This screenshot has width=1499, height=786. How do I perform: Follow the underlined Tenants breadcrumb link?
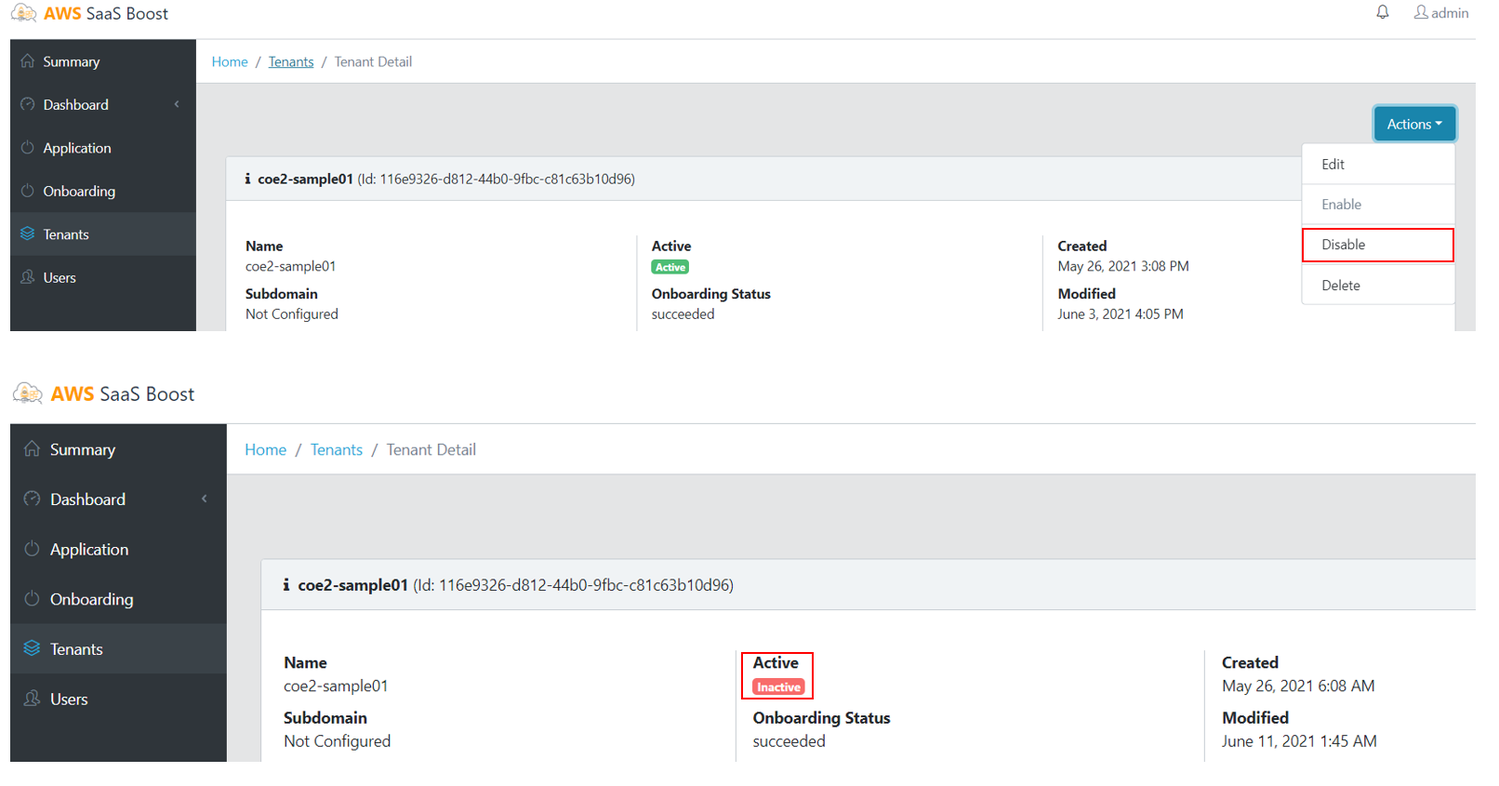click(291, 62)
